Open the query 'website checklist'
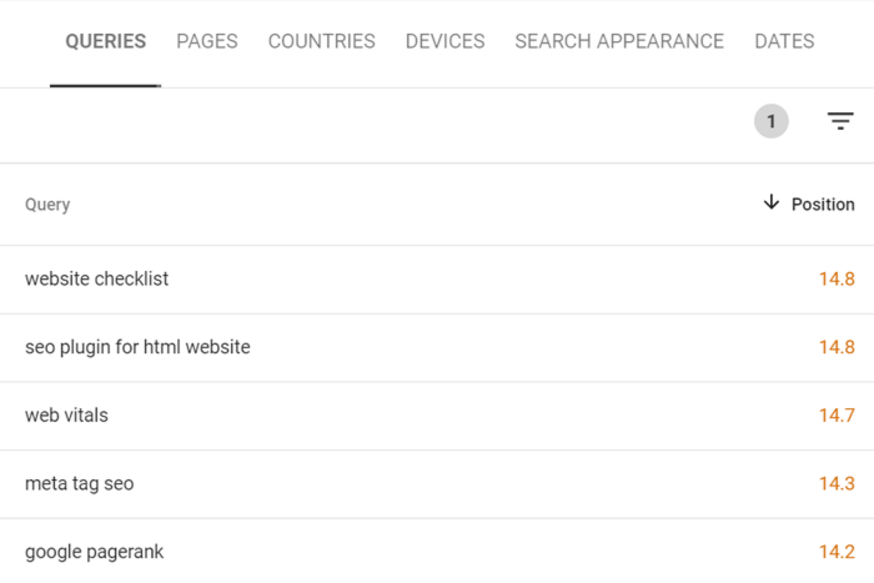874x583 pixels. 97,279
